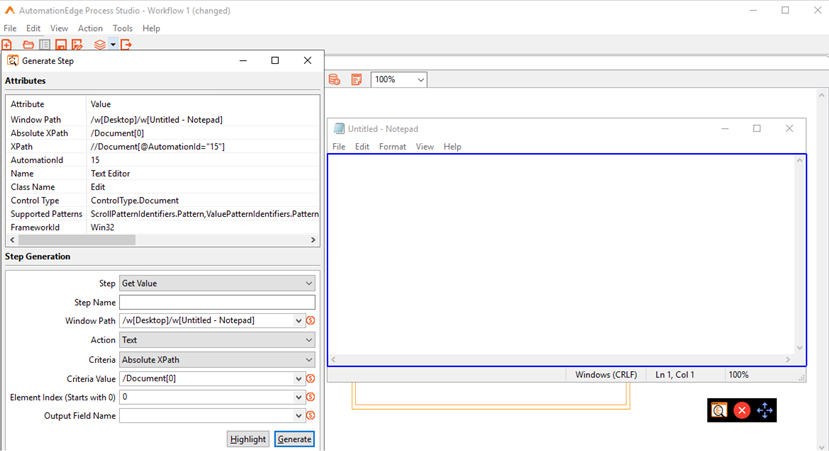The width and height of the screenshot is (829, 451).
Task: Open the Window Path combo dropdown arrow
Action: [x=299, y=320]
